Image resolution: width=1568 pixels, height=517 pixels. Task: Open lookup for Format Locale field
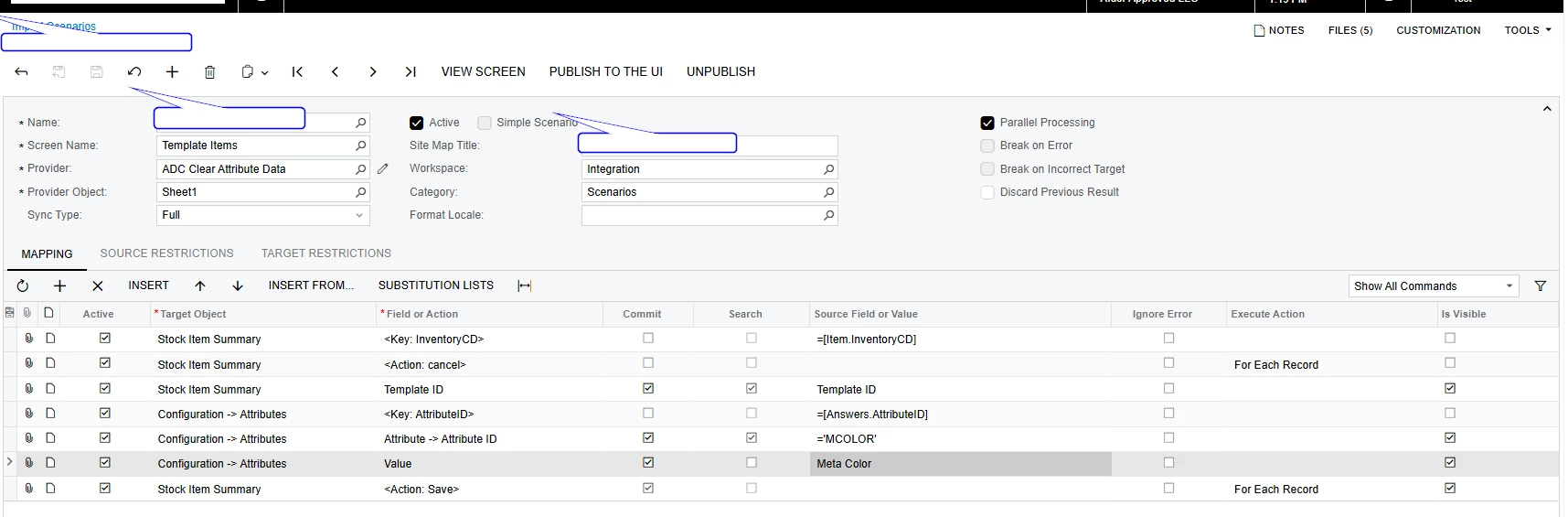(829, 215)
